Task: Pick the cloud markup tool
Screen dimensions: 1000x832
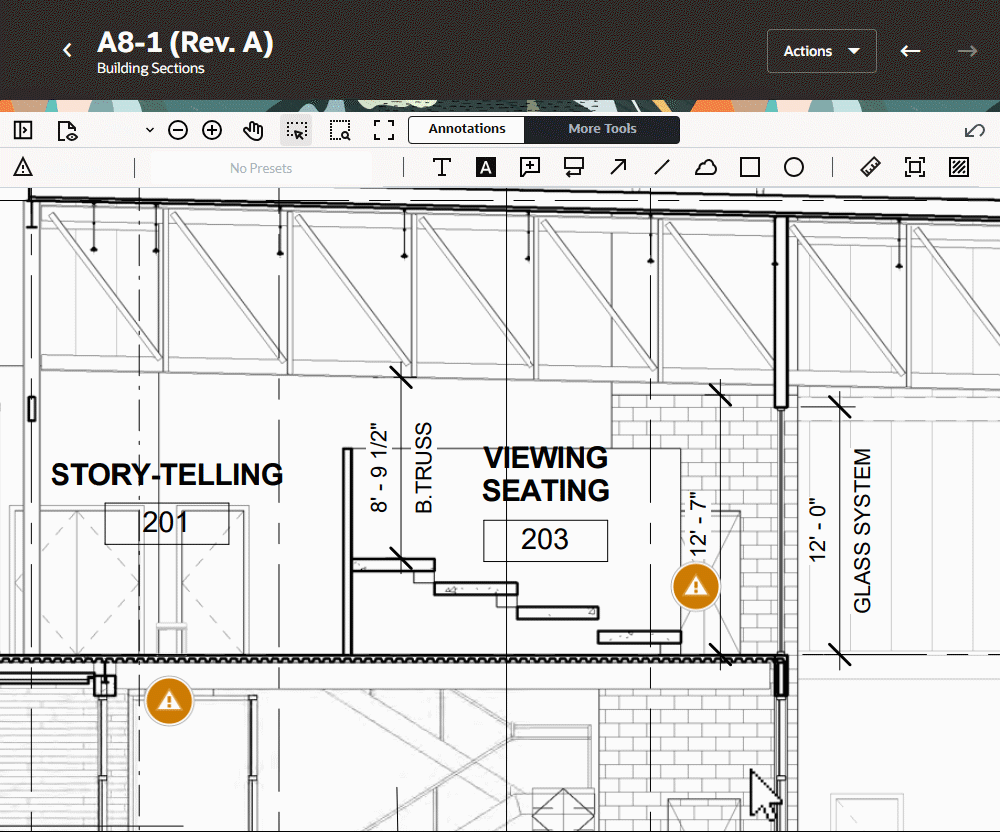Action: 706,167
